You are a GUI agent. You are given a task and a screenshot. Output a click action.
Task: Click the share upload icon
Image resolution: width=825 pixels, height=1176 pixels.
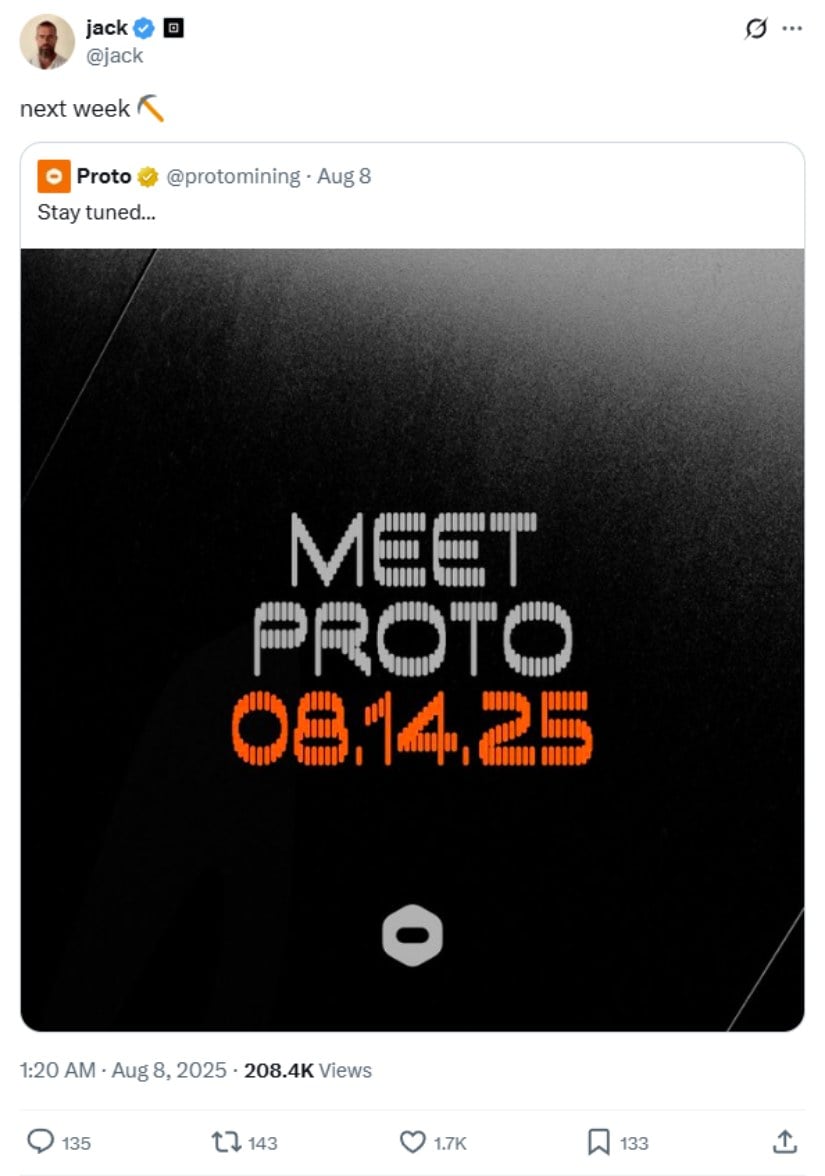pos(784,1142)
